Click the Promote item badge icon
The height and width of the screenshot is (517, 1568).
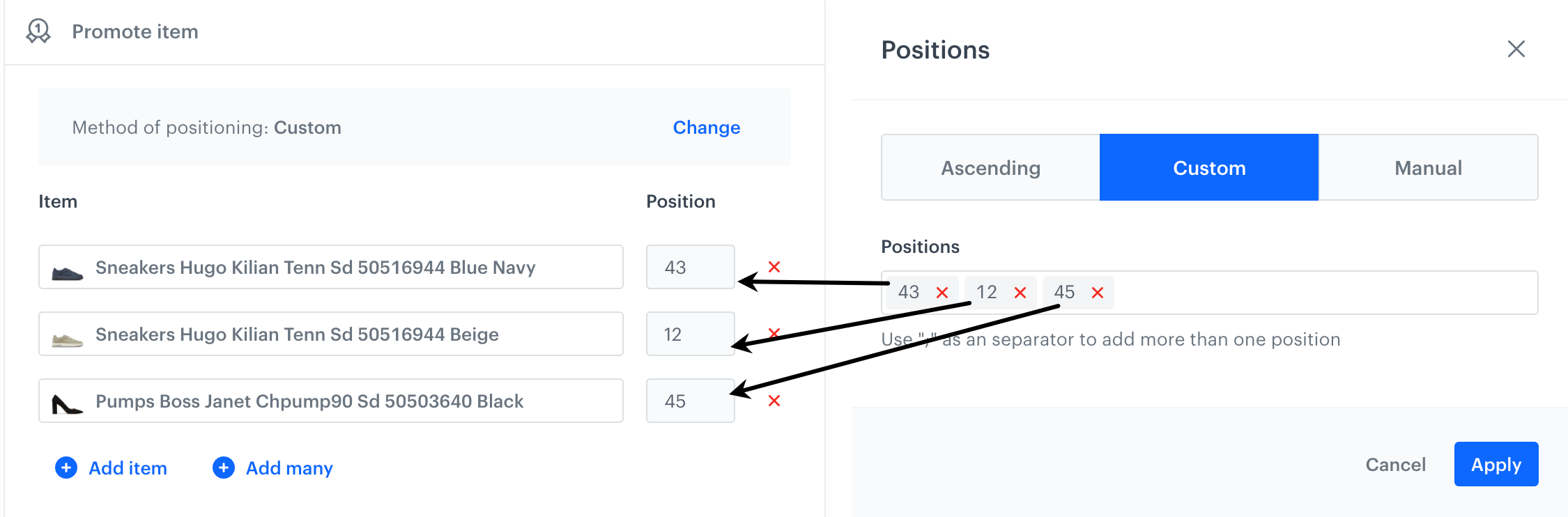[x=38, y=31]
